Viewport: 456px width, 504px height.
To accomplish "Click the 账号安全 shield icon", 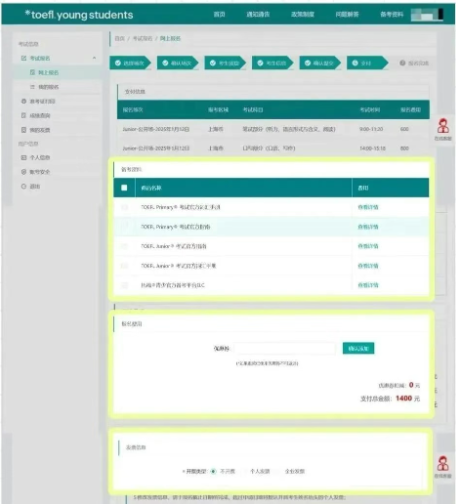I will point(24,172).
